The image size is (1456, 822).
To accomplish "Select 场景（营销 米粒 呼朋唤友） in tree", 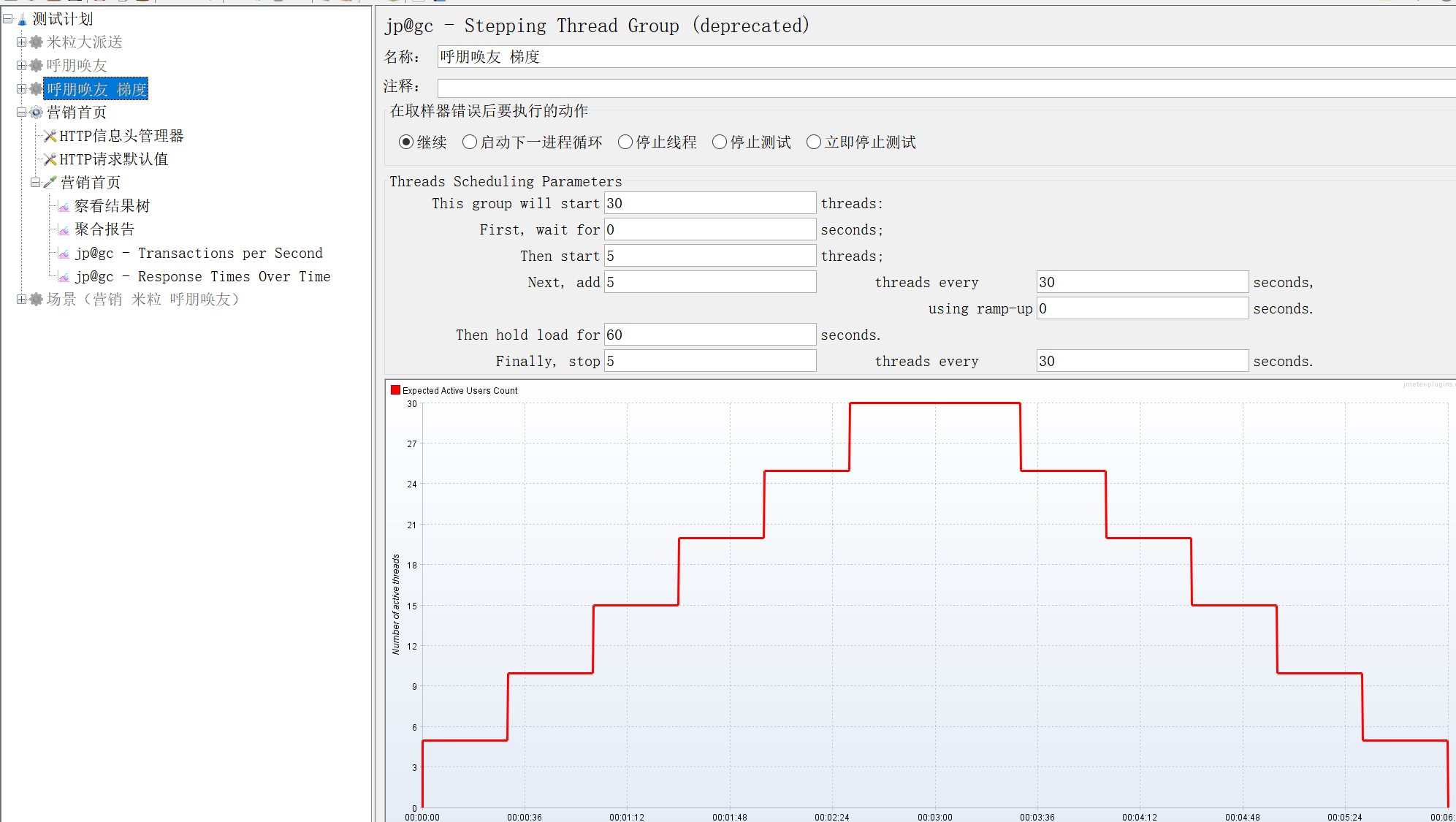I will [x=142, y=300].
